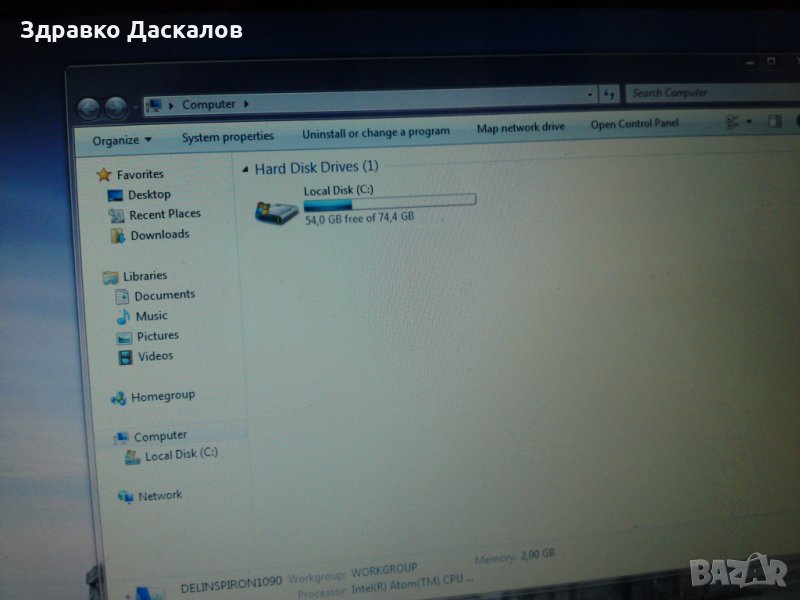The image size is (800, 600).
Task: Open the Organize dropdown menu
Action: pyautogui.click(x=122, y=140)
